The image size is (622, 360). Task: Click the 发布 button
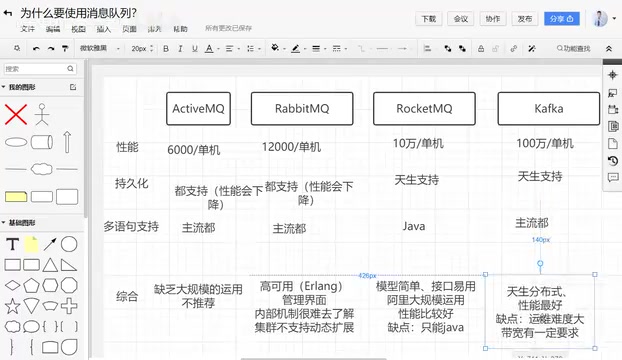pos(525,19)
